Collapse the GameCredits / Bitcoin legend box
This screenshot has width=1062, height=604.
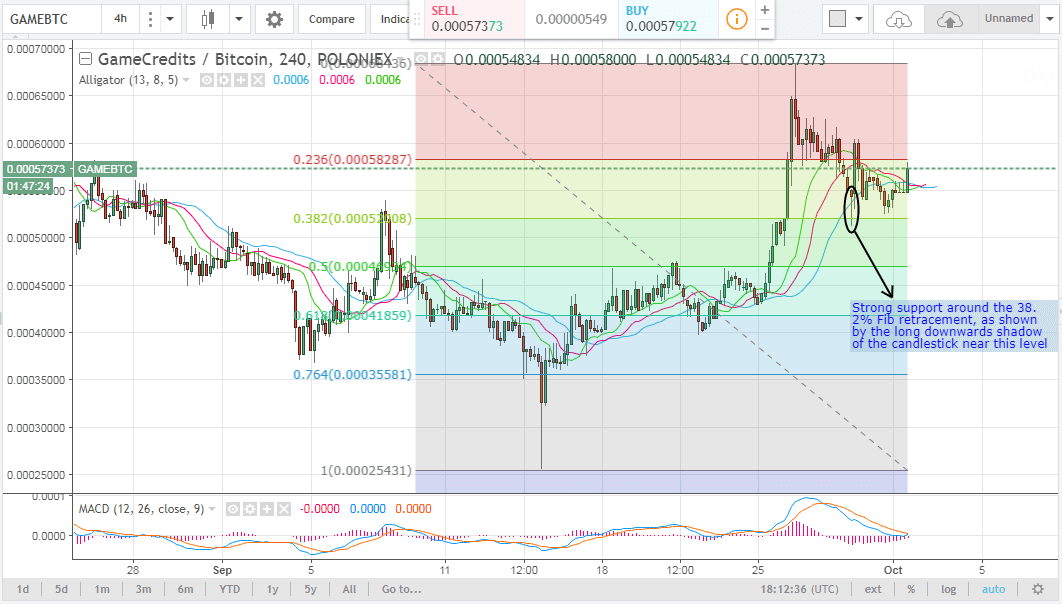tap(85, 59)
